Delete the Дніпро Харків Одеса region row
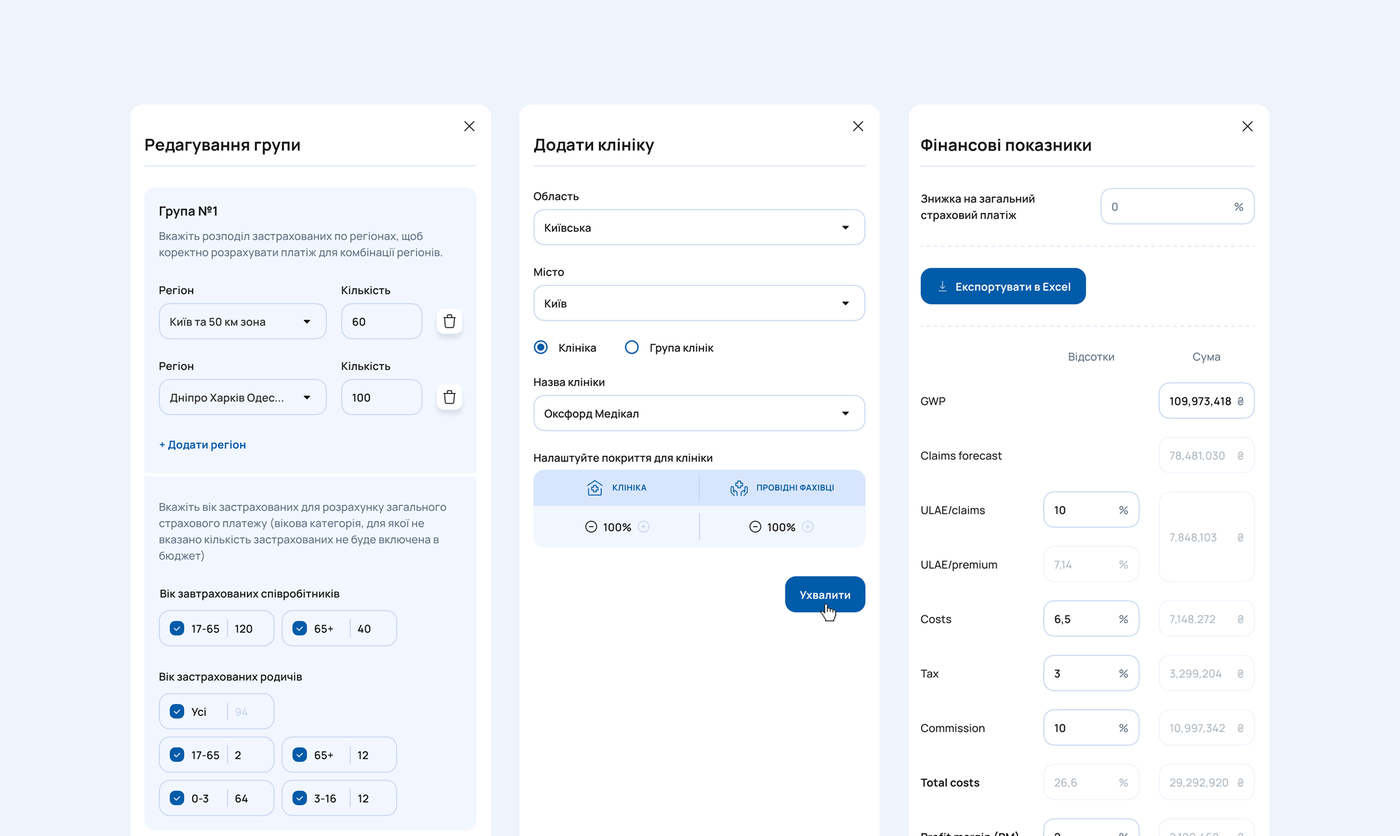Screen dimensions: 1400x836 click(449, 398)
